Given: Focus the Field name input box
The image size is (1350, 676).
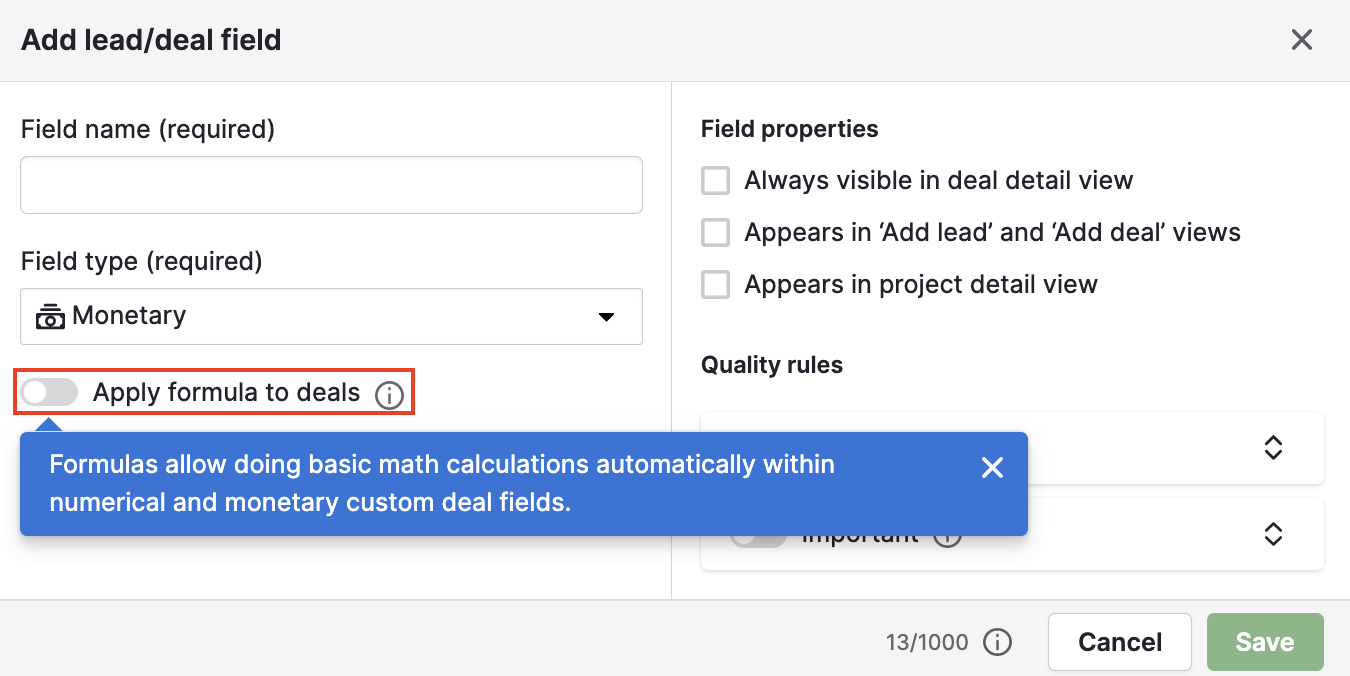Looking at the screenshot, I should tap(331, 184).
